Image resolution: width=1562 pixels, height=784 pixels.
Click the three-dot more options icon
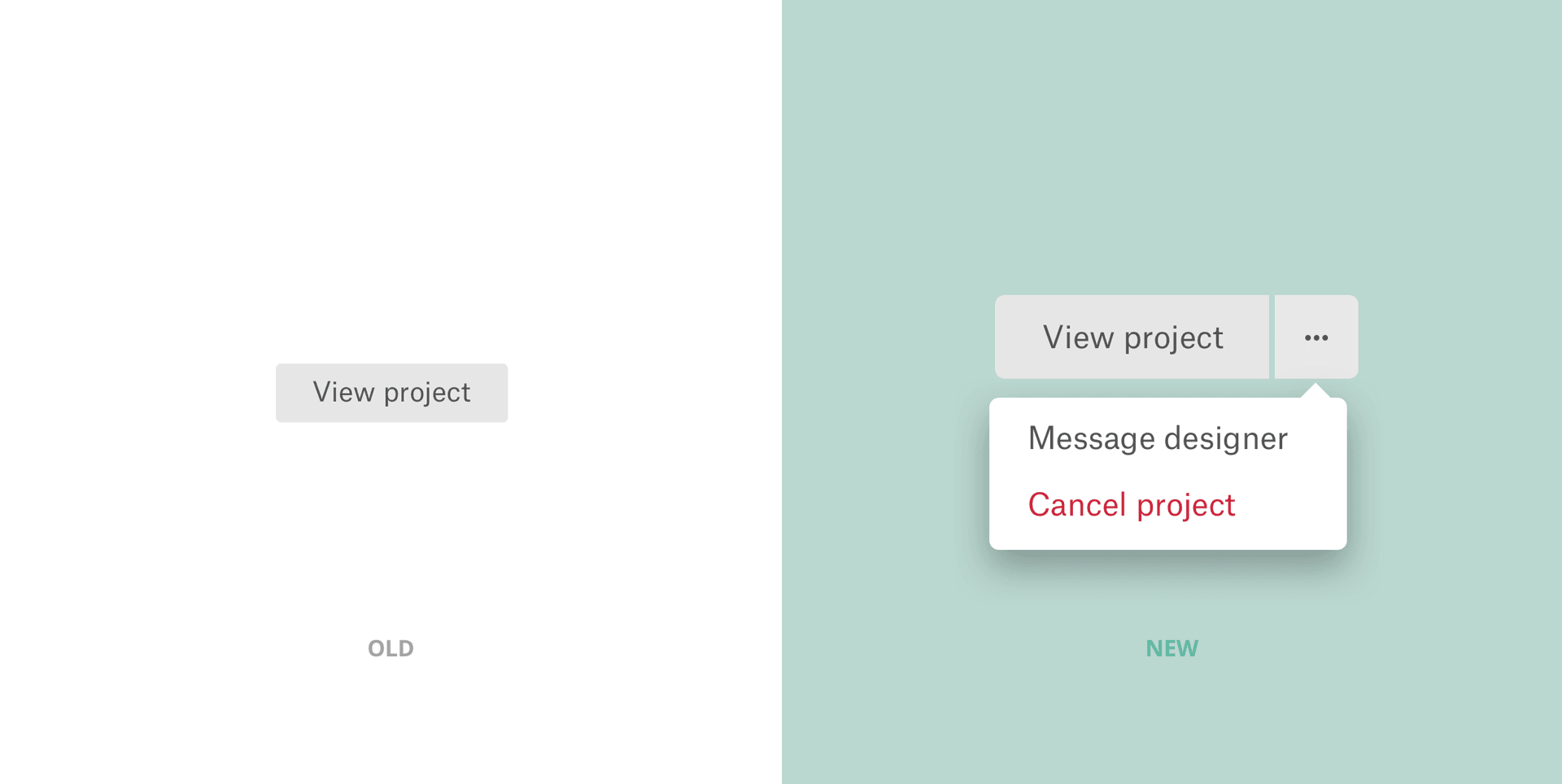[x=1315, y=338]
